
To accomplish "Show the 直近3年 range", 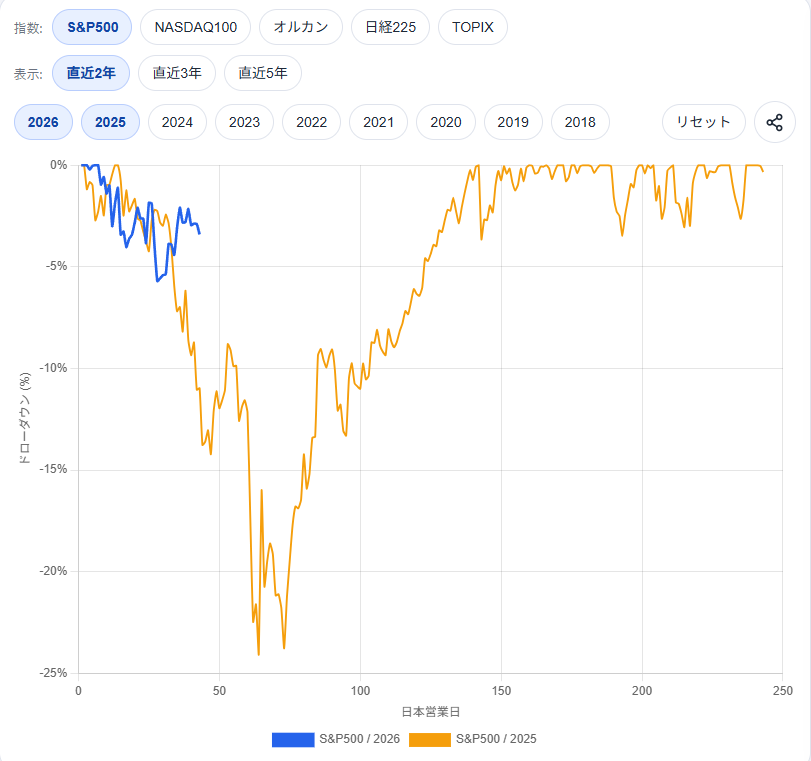I will [x=177, y=73].
